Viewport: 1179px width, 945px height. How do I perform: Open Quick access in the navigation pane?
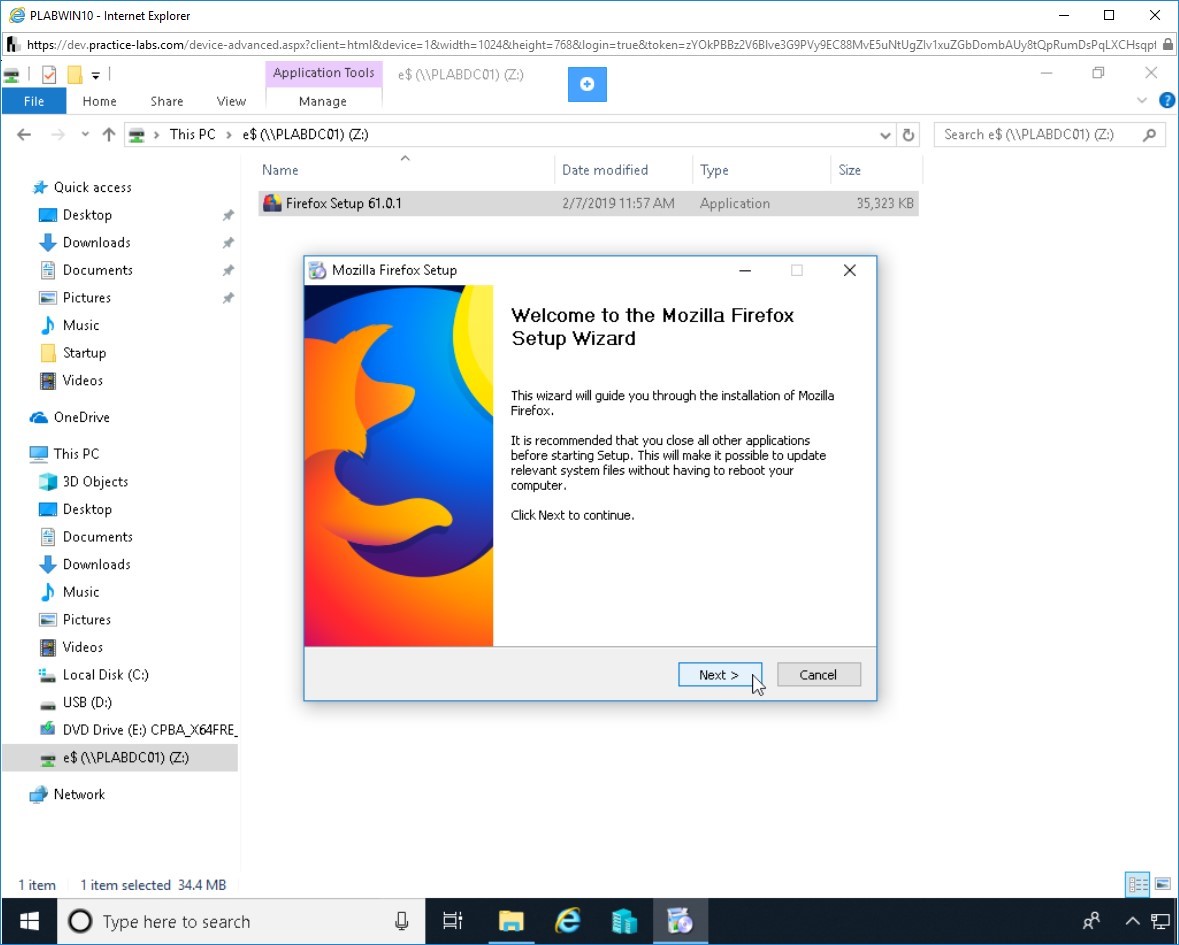tap(92, 187)
